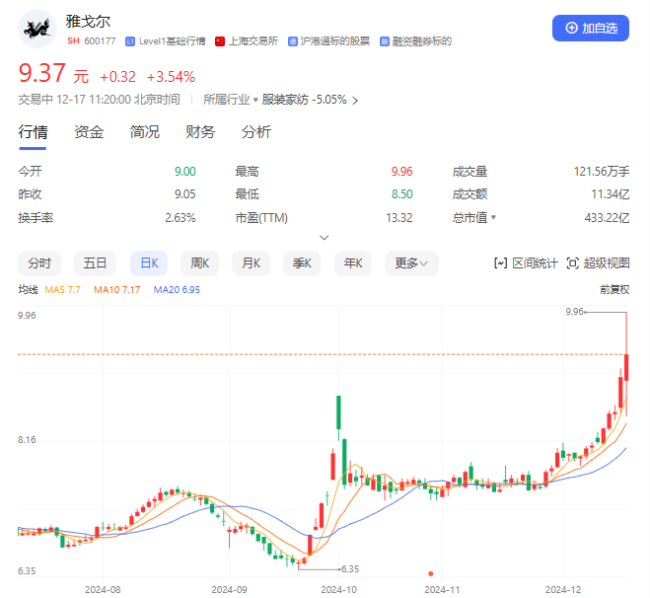Click the 融资融券标的 badge icon
This screenshot has height=598, width=650.
tap(384, 41)
